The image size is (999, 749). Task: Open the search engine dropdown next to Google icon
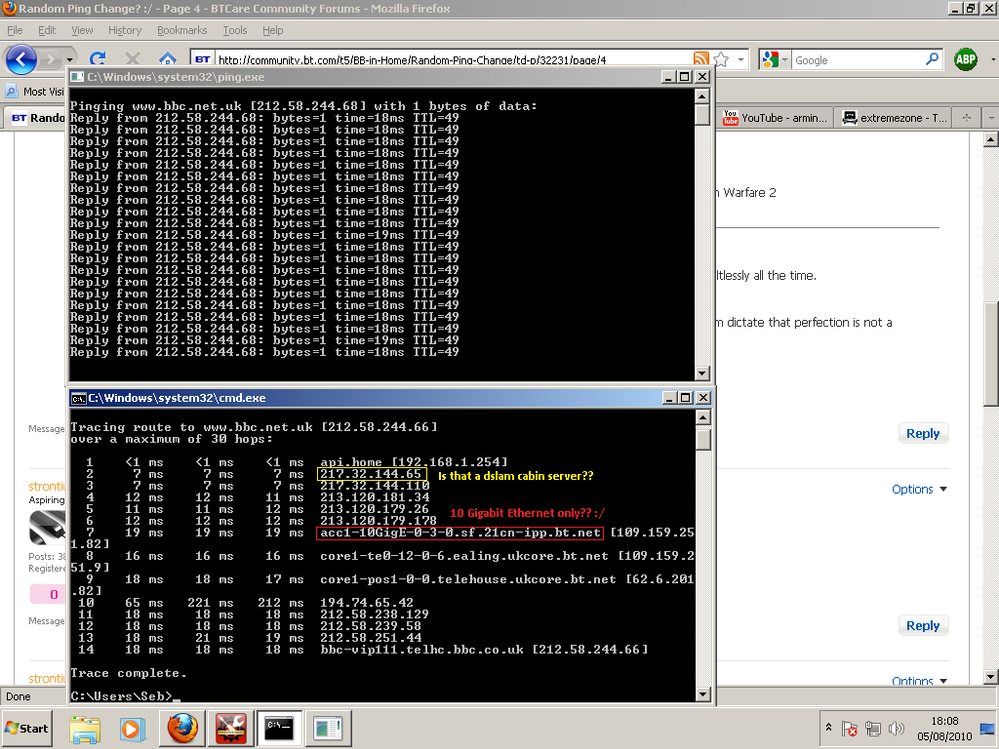pyautogui.click(x=783, y=59)
